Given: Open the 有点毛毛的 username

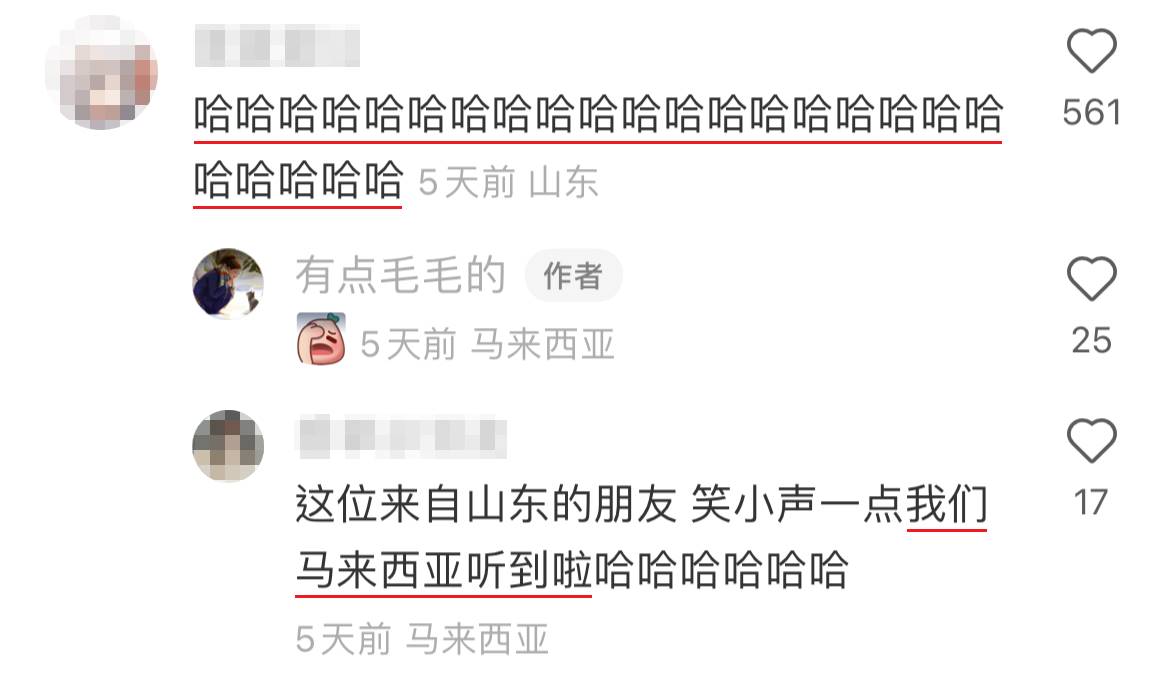Looking at the screenshot, I should 401,275.
